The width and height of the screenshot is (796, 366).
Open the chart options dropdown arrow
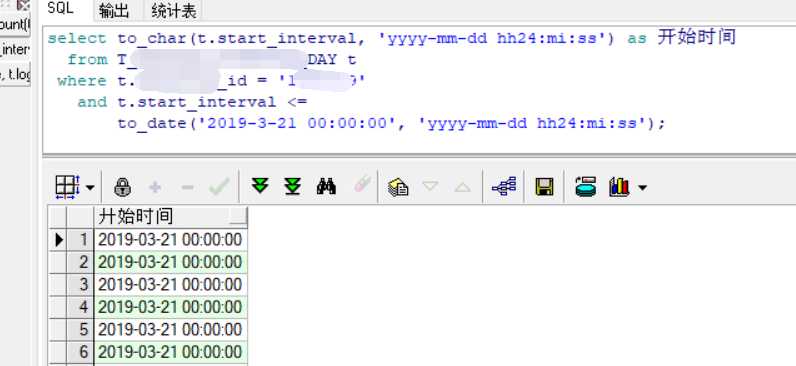click(642, 188)
